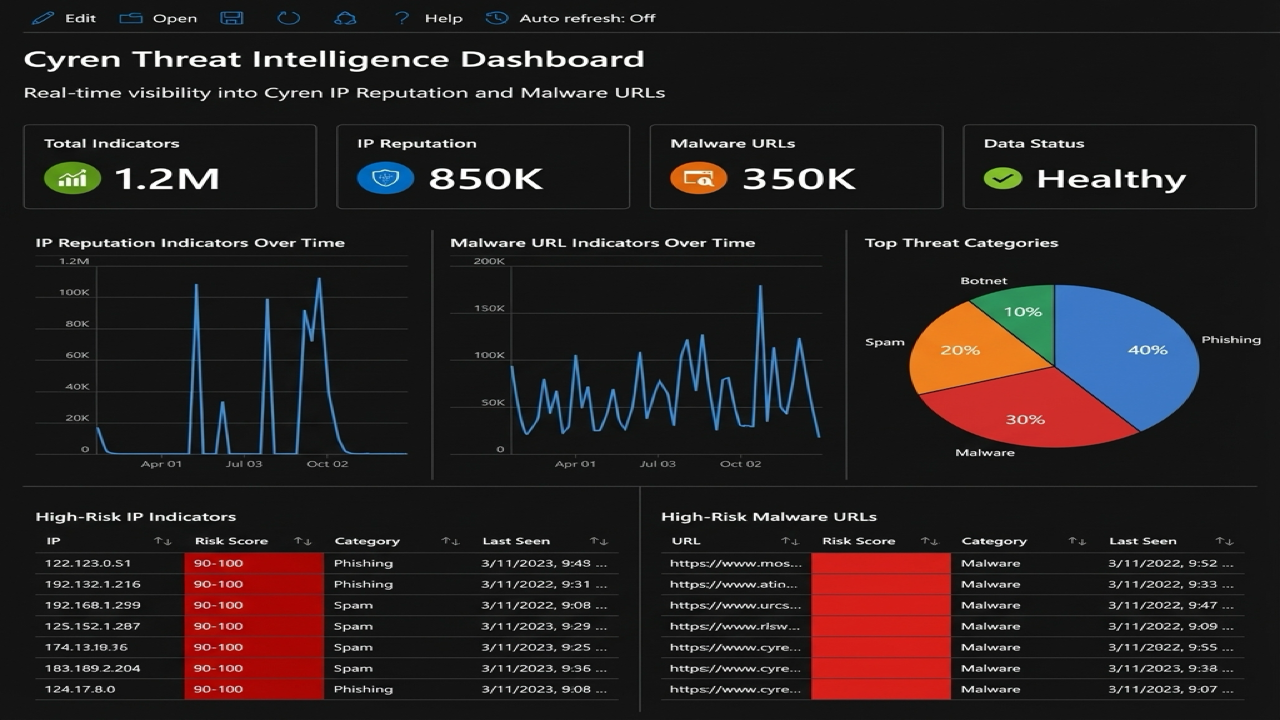Click the green chart icon in Total Indicators

pyautogui.click(x=73, y=178)
